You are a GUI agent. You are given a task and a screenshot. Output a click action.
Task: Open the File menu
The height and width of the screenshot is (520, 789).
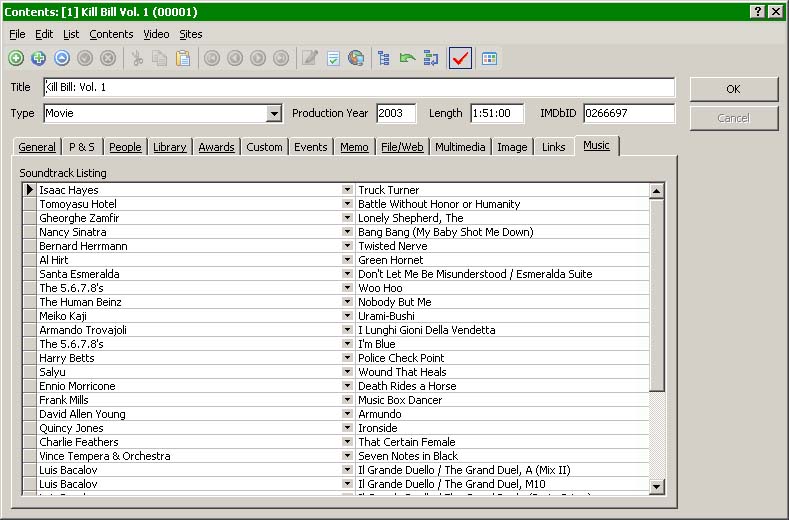(17, 34)
